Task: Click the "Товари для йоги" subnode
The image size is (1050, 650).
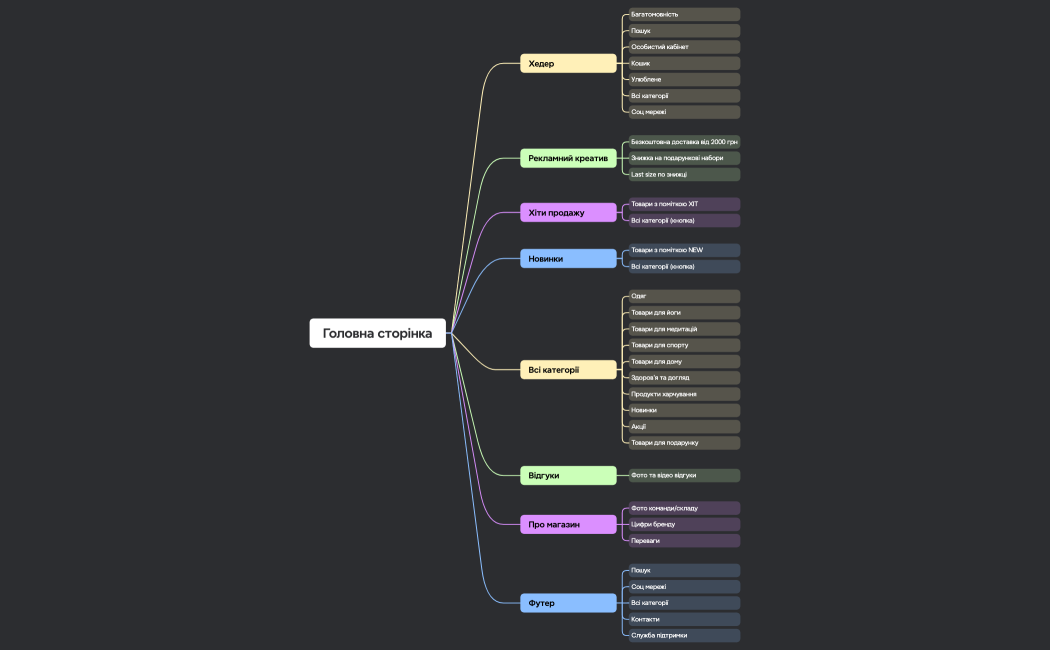Action: [x=684, y=313]
